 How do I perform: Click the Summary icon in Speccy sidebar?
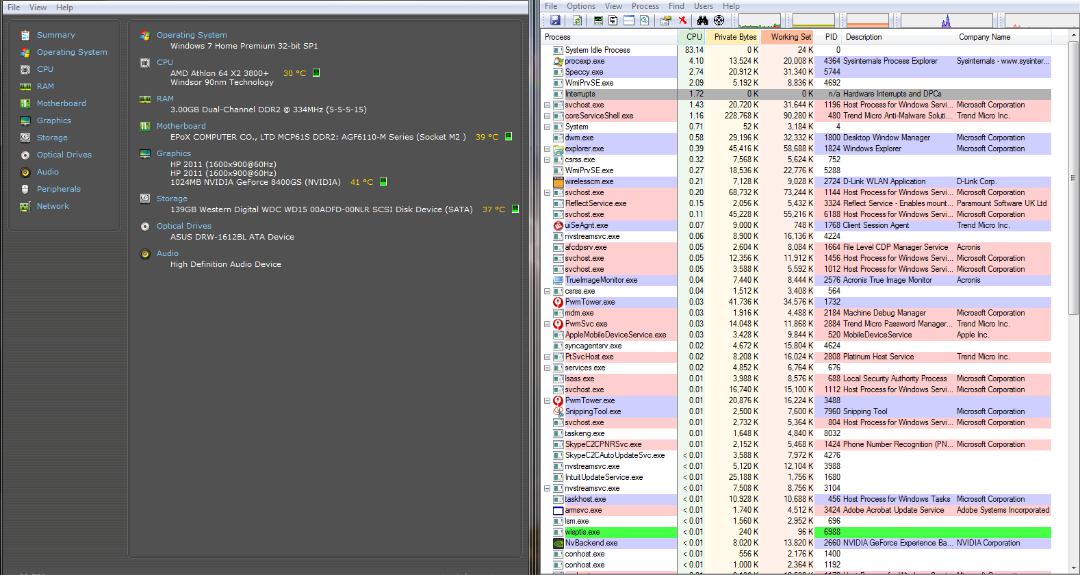[x=25, y=35]
